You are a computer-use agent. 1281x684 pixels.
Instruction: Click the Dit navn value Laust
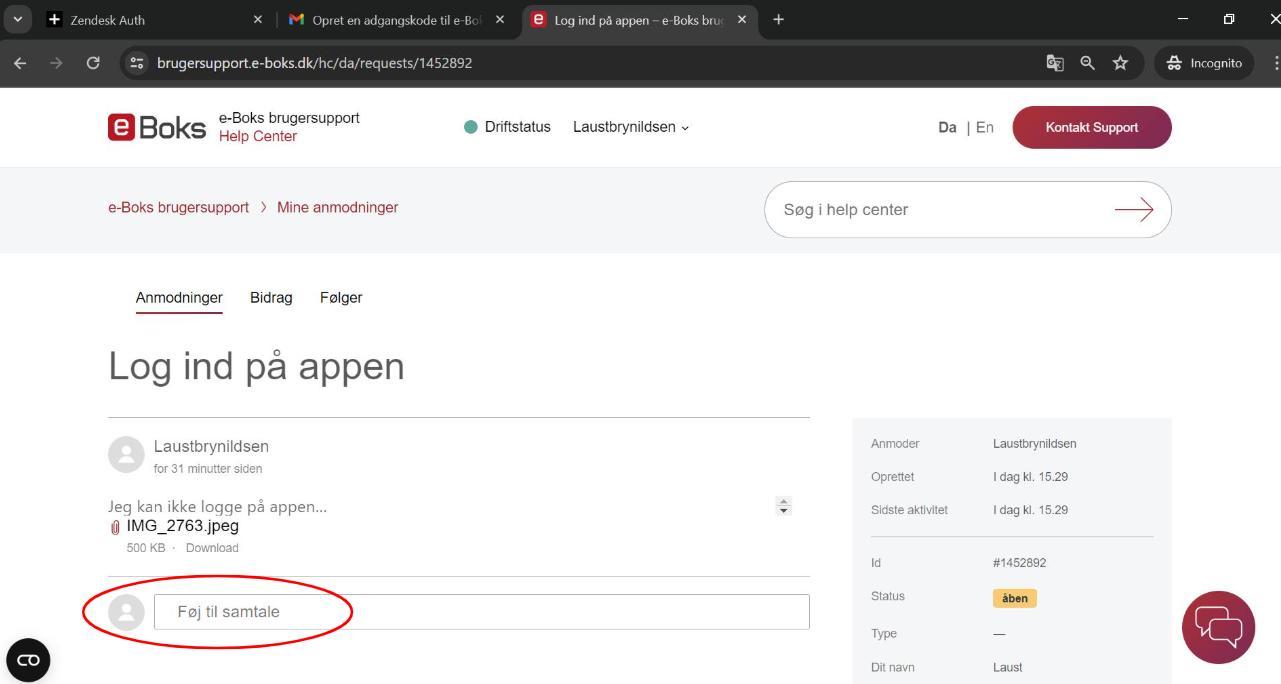pyautogui.click(x=1008, y=667)
